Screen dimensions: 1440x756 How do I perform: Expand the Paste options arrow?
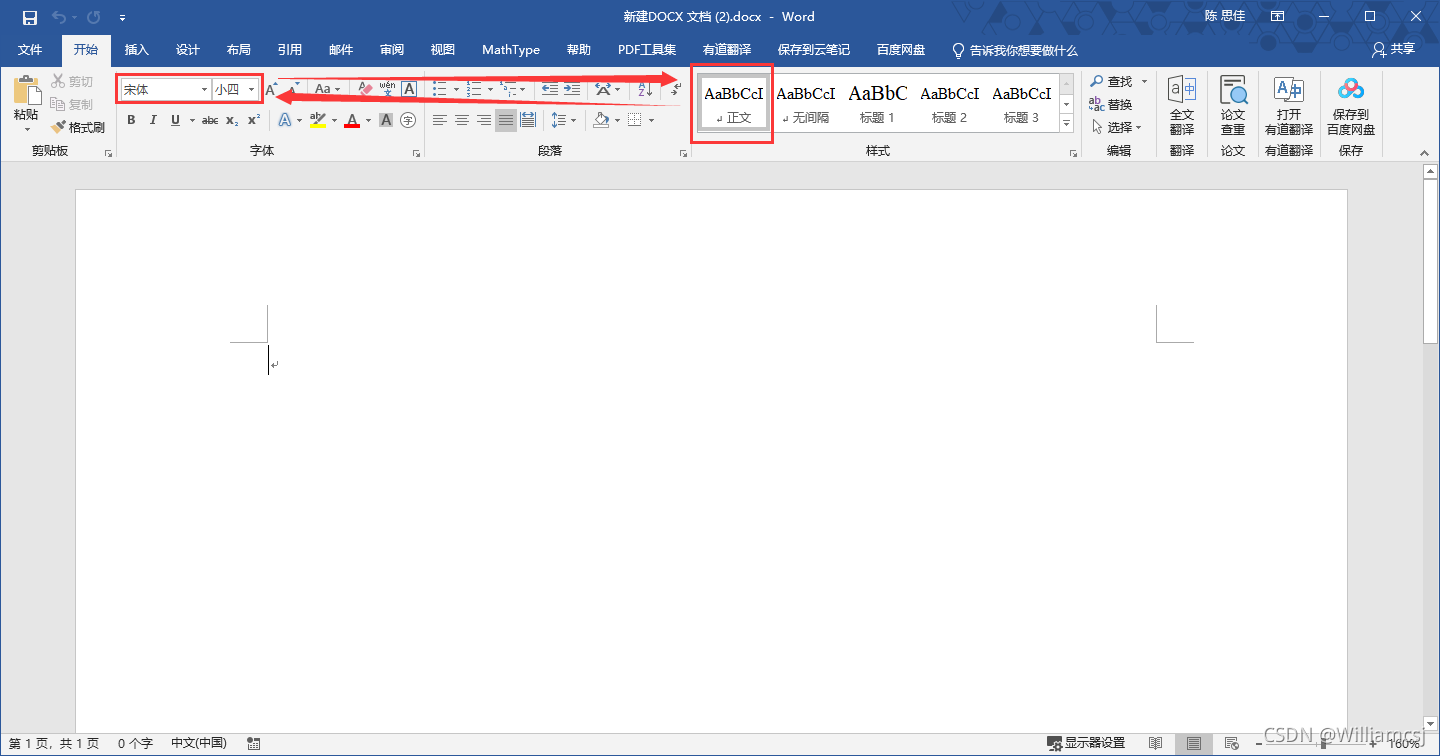pyautogui.click(x=27, y=129)
